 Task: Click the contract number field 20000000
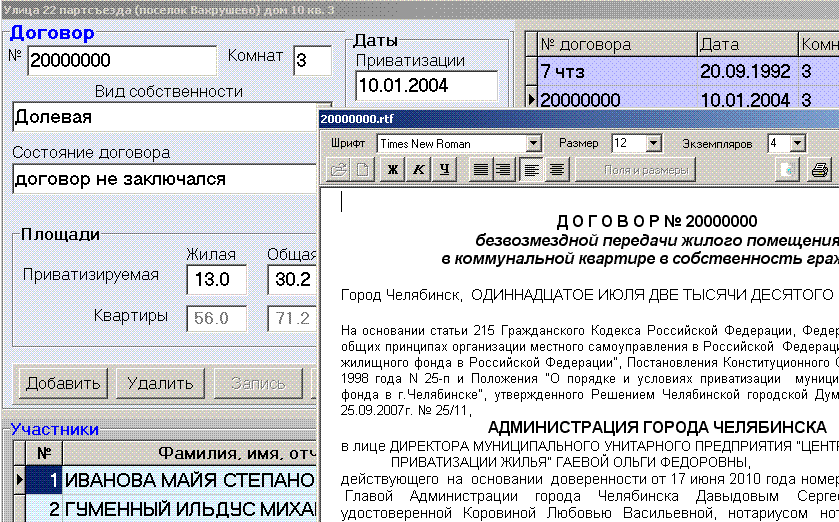(x=120, y=61)
